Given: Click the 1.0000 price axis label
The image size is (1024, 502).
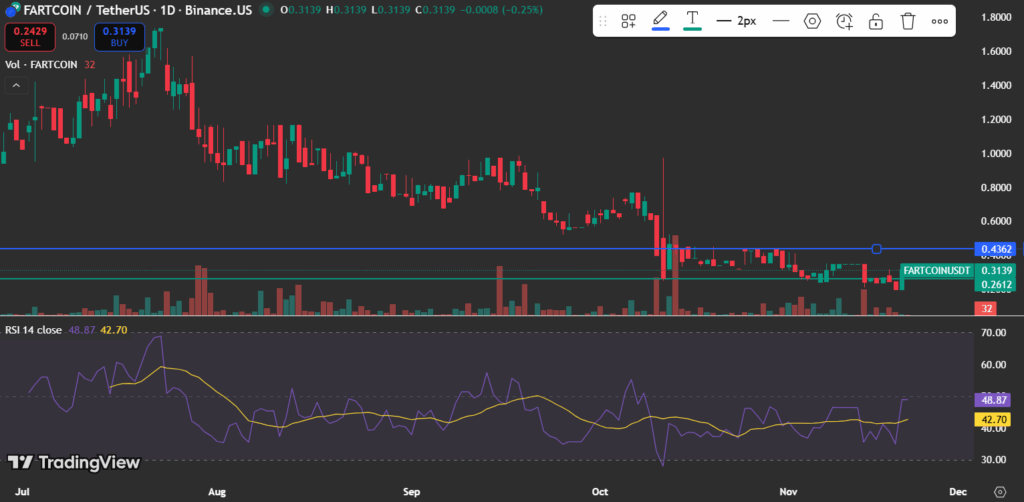Looking at the screenshot, I should [996, 153].
